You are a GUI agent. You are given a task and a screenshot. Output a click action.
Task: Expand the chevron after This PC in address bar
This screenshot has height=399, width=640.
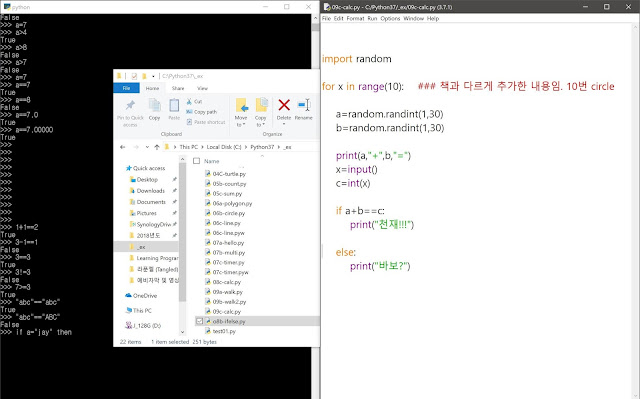(x=202, y=147)
